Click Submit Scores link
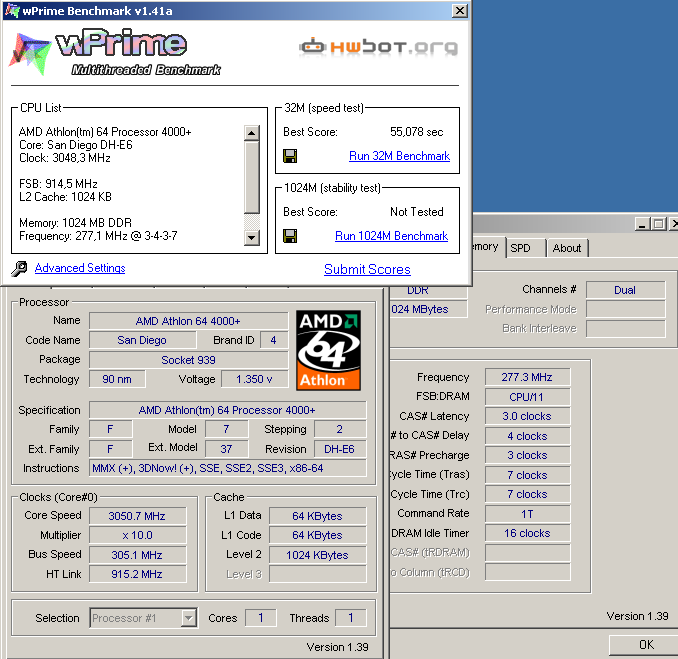The height and width of the screenshot is (659, 678). click(x=367, y=269)
